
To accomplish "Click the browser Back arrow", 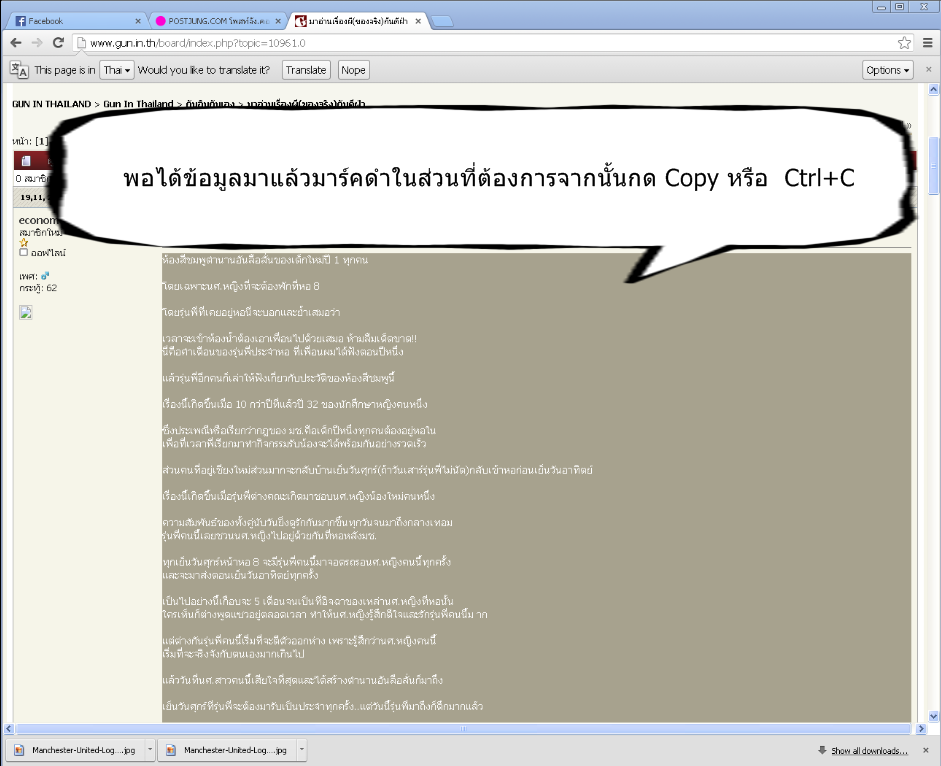I will point(16,43).
